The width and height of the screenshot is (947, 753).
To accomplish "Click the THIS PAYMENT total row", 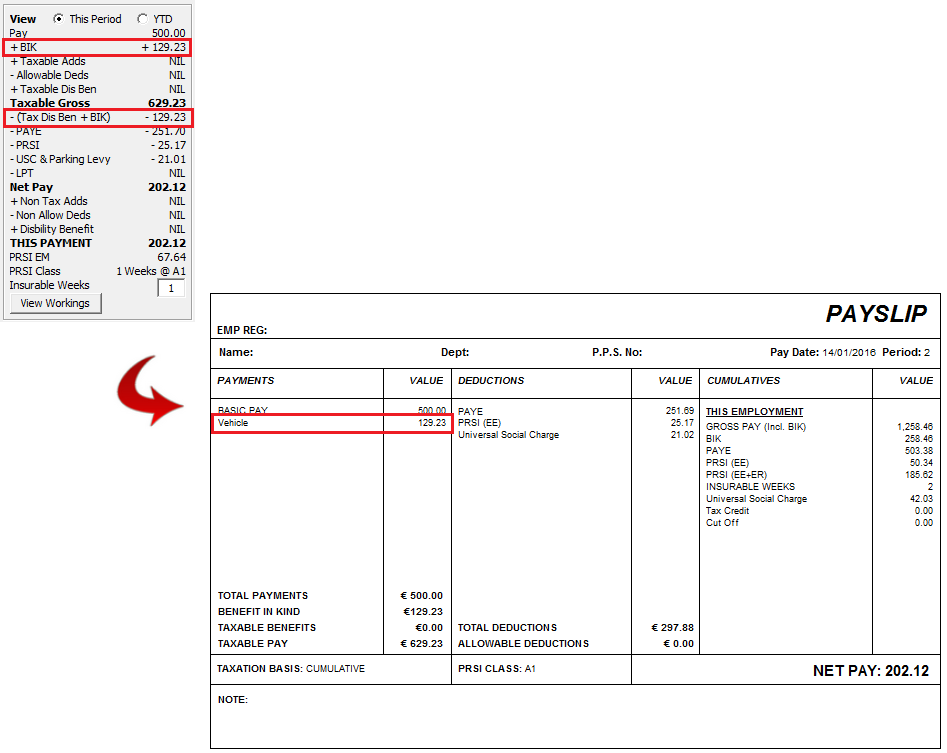I will click(x=97, y=243).
